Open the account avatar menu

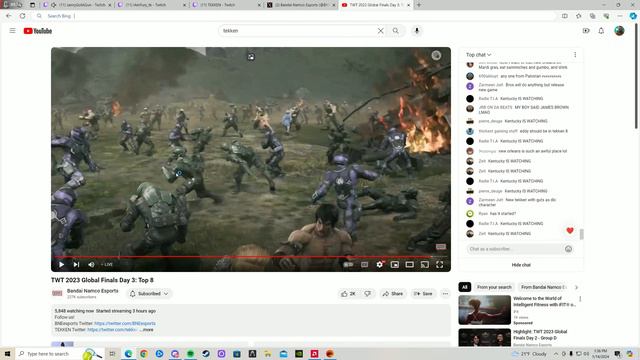[x=619, y=31]
